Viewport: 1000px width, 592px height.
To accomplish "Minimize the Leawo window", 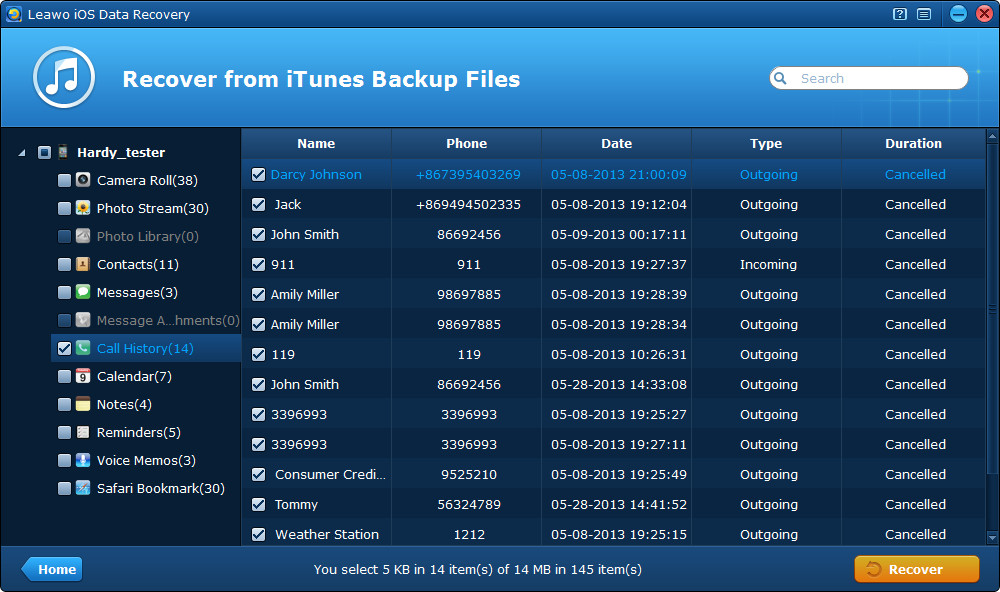I will coord(958,14).
